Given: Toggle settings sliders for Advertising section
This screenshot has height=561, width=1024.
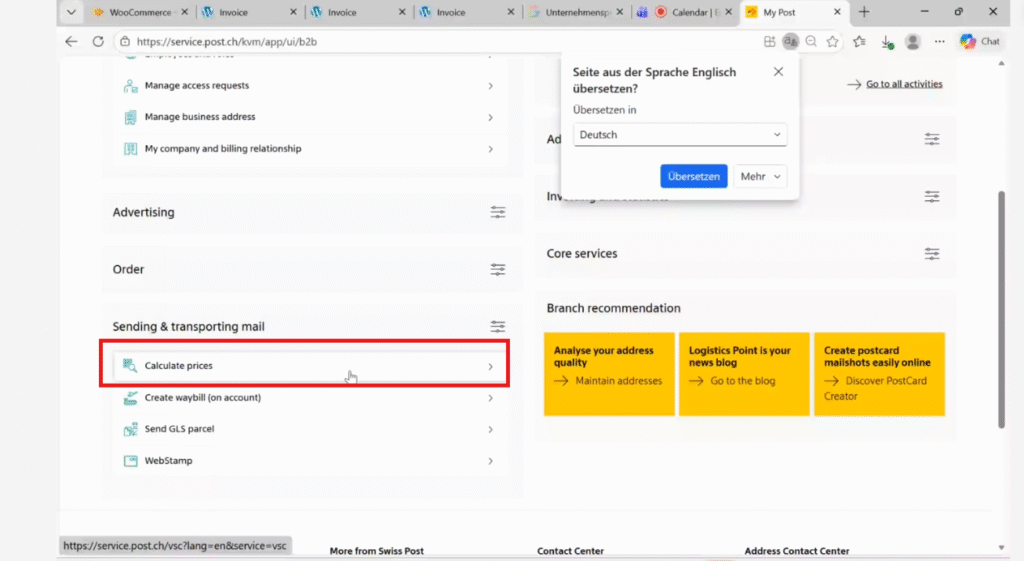Looking at the screenshot, I should (498, 213).
